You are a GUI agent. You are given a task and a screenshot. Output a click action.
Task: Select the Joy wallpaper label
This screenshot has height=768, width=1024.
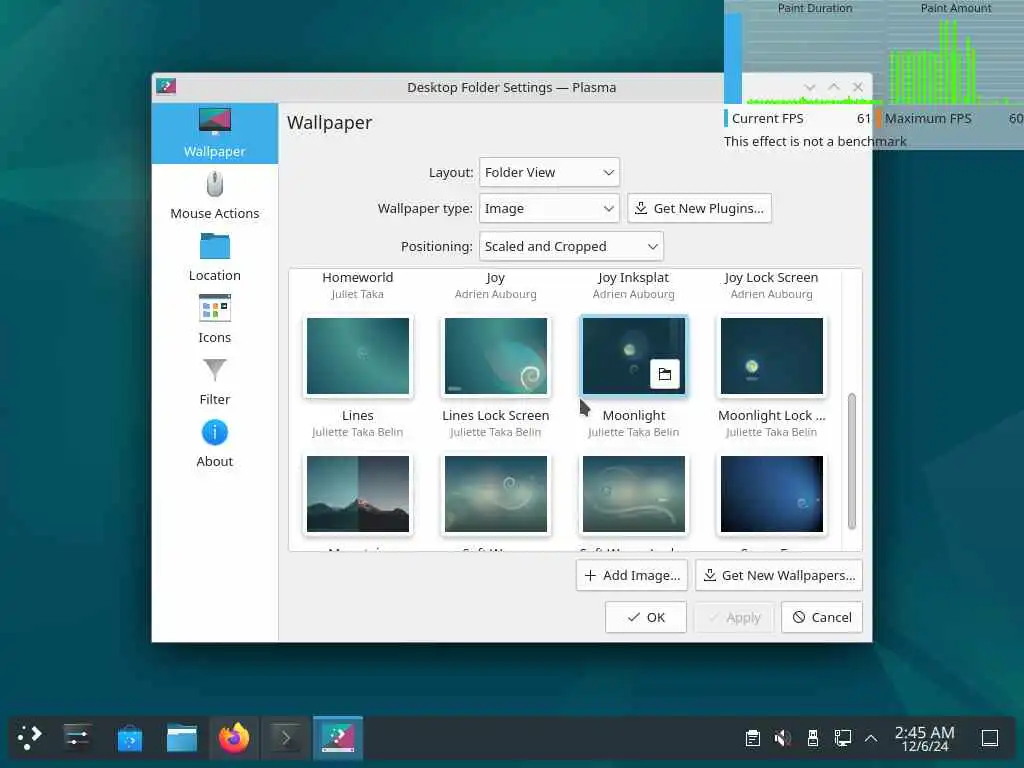[496, 278]
